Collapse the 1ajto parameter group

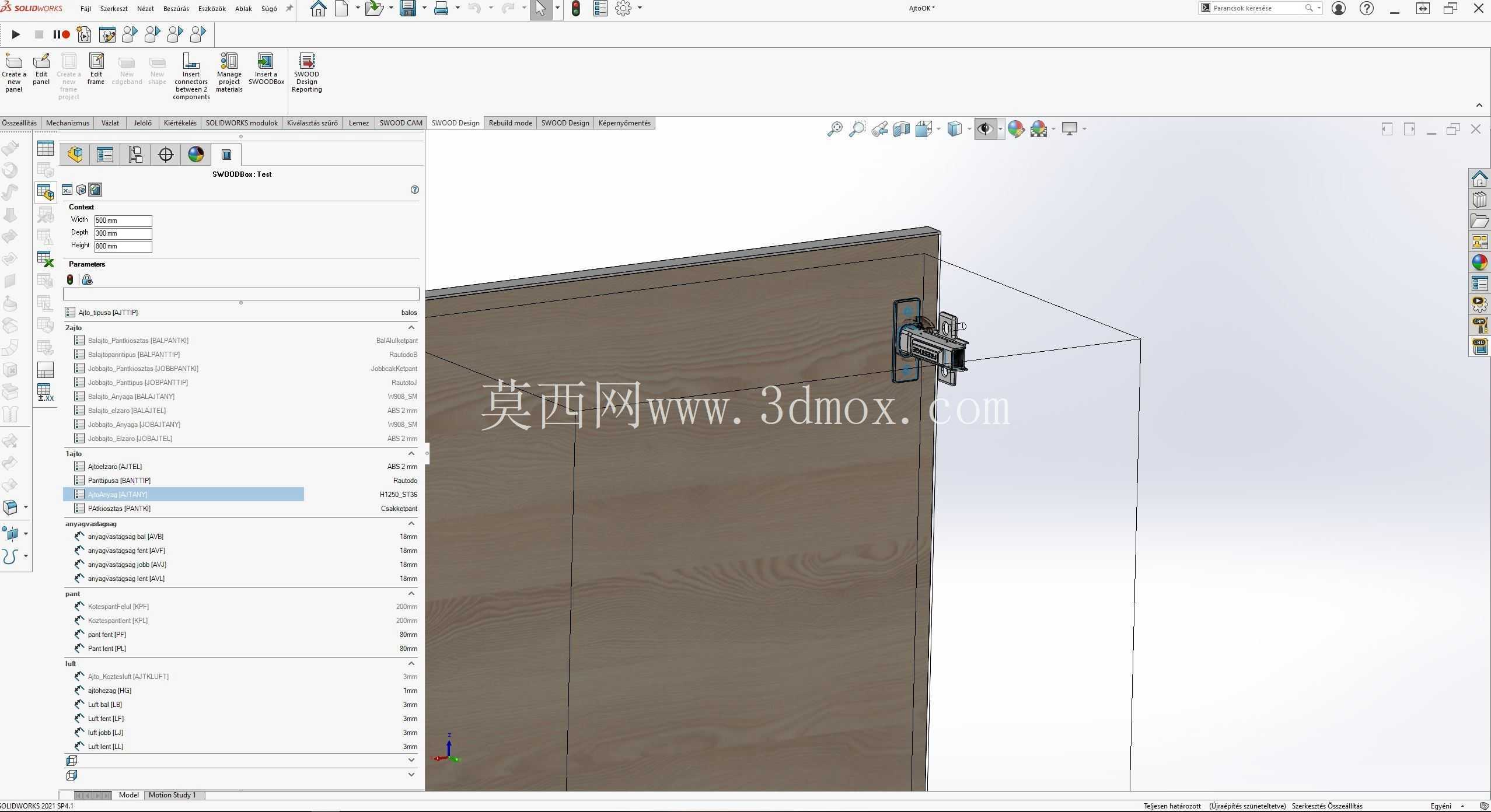411,454
